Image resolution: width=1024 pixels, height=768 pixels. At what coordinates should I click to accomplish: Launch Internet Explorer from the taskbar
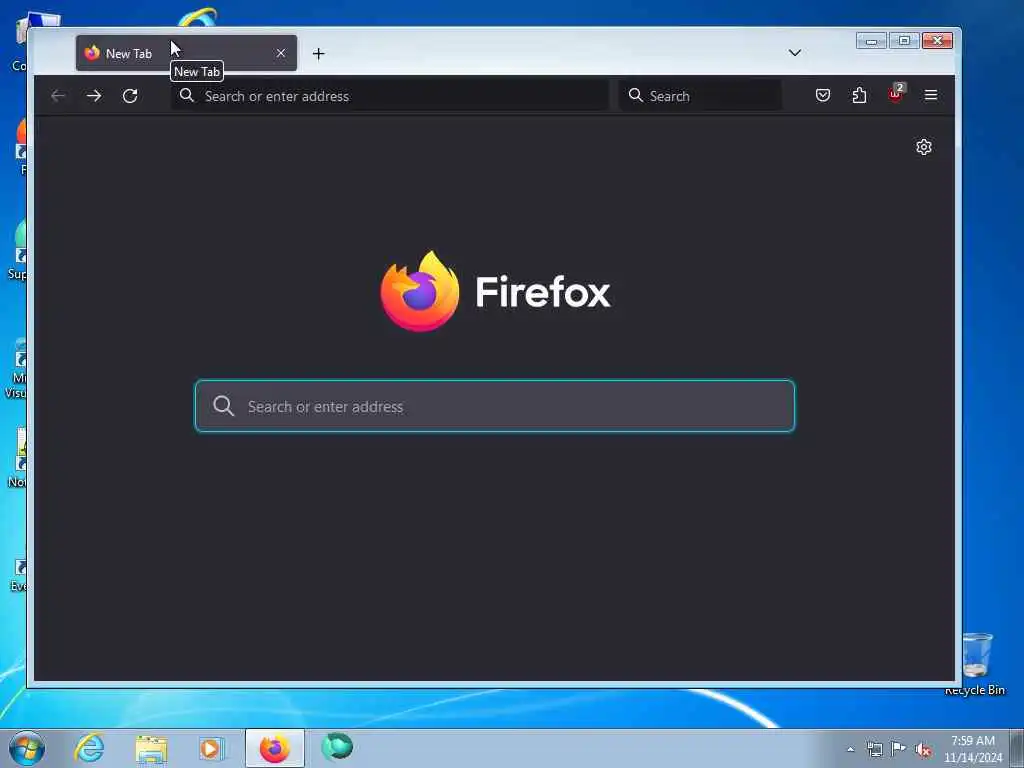coord(89,748)
